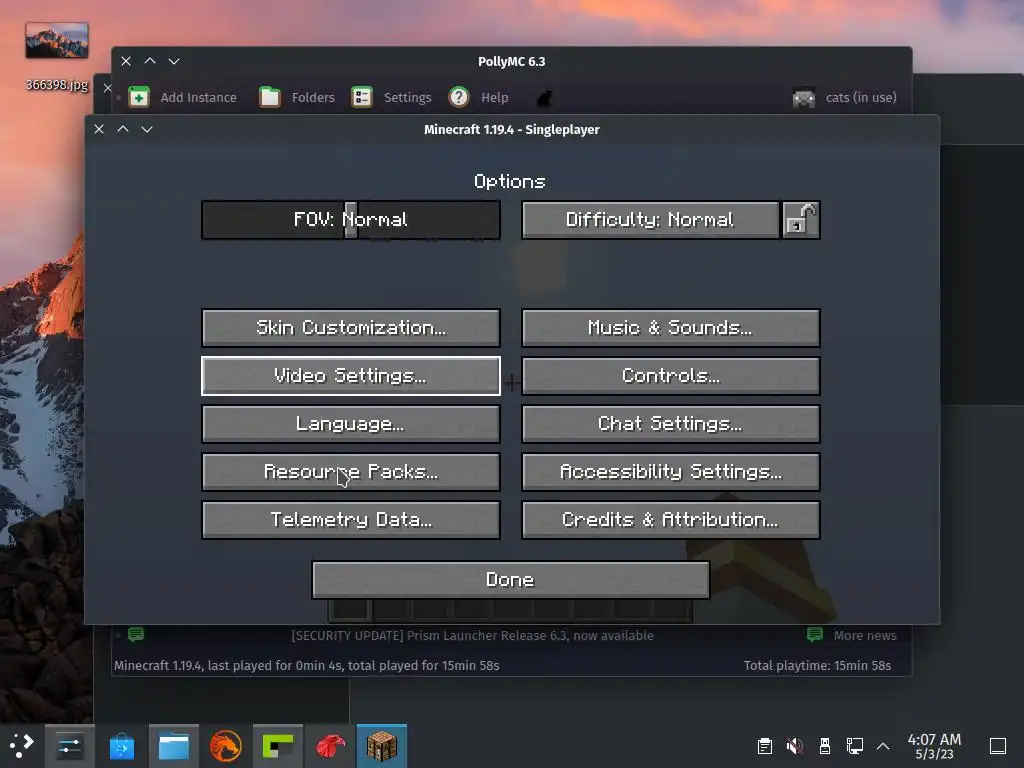Open Video Settings in Minecraft options
1024x768 pixels.
point(351,376)
